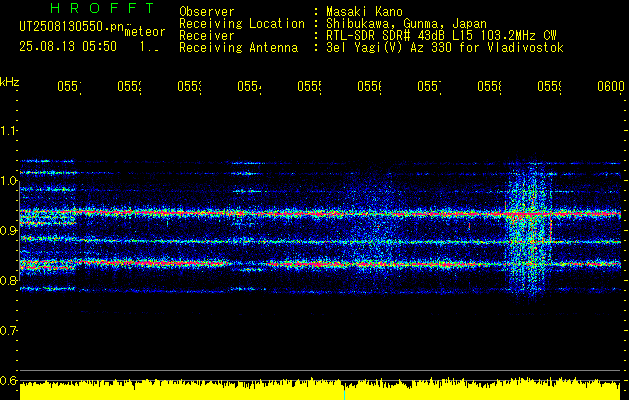Click the 0558 time marker
Screen dimensions: 629x400
pos(489,86)
